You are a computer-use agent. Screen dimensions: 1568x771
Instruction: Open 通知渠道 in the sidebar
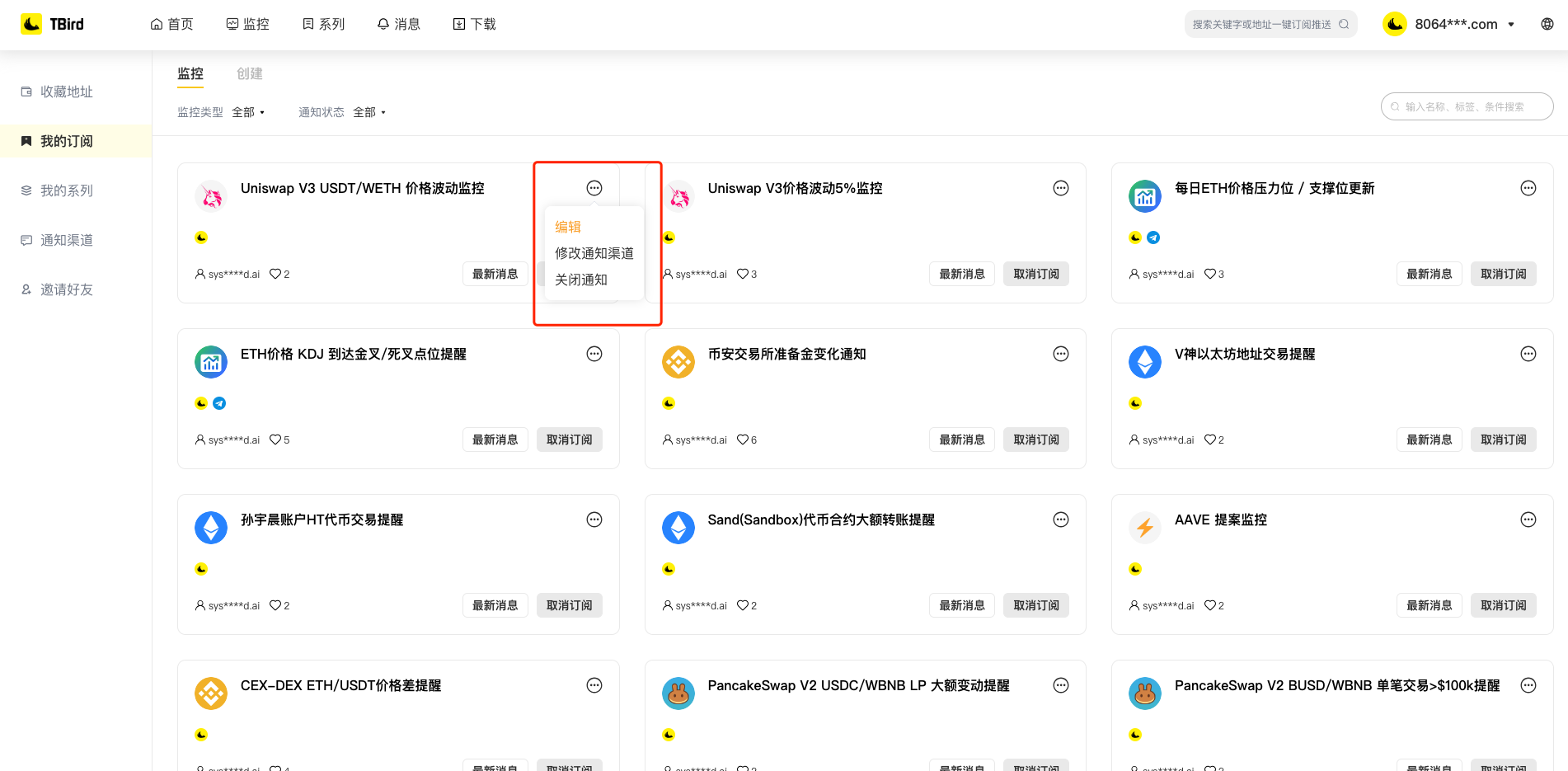(66, 240)
